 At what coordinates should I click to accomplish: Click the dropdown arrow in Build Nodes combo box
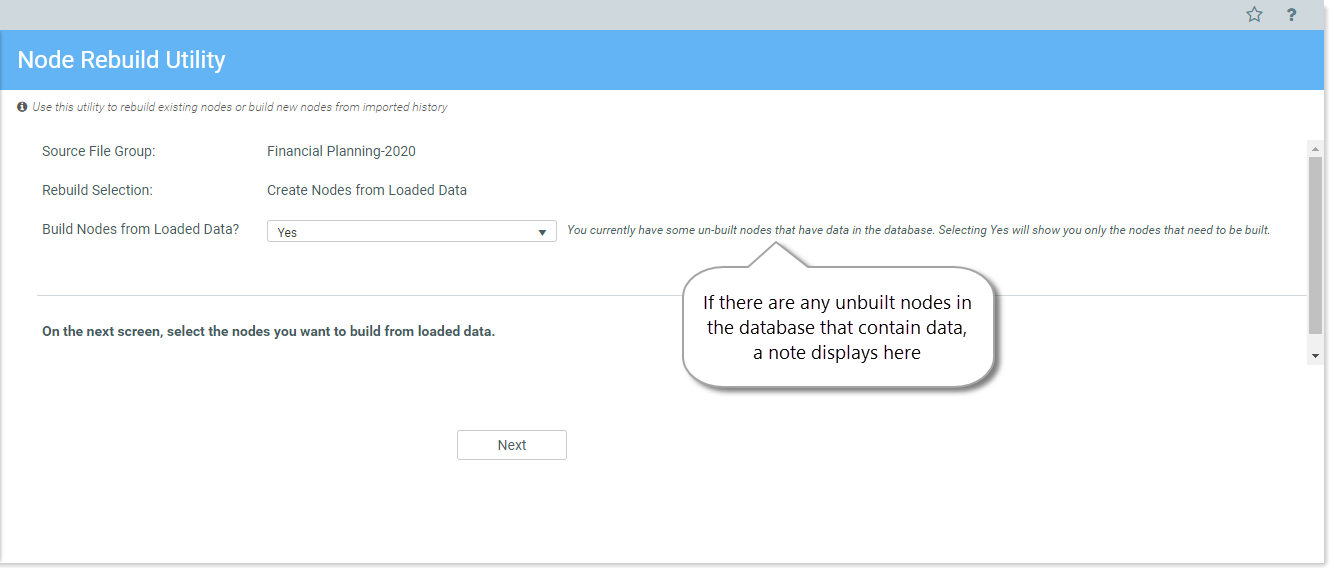(543, 232)
